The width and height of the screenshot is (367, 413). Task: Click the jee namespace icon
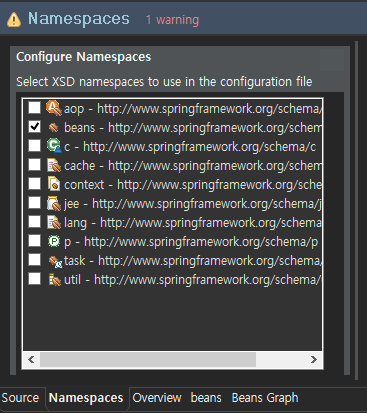click(x=54, y=203)
